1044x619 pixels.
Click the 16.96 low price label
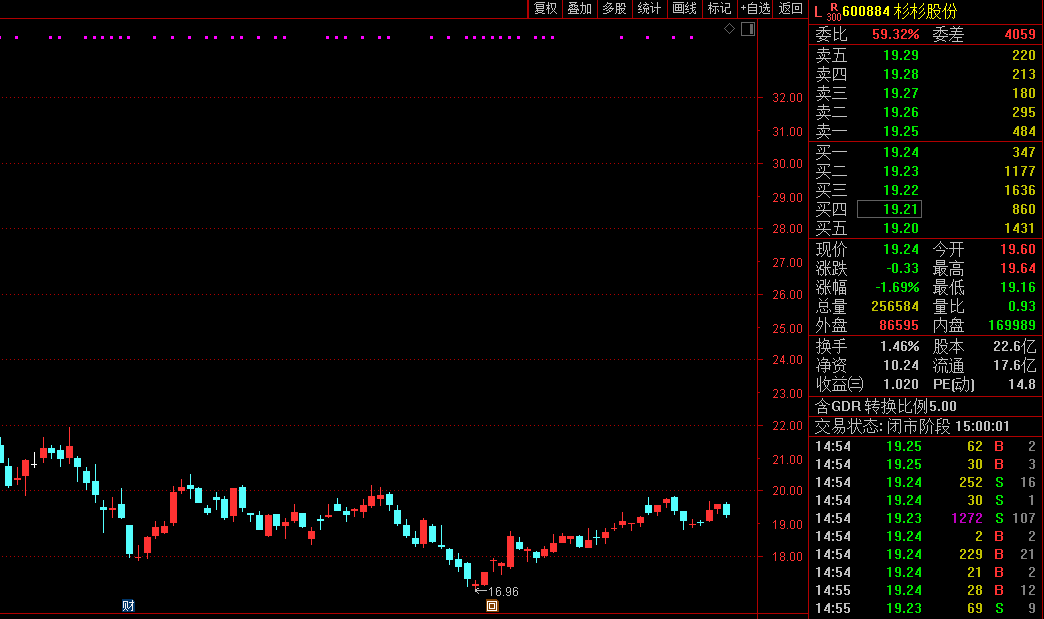click(503, 592)
